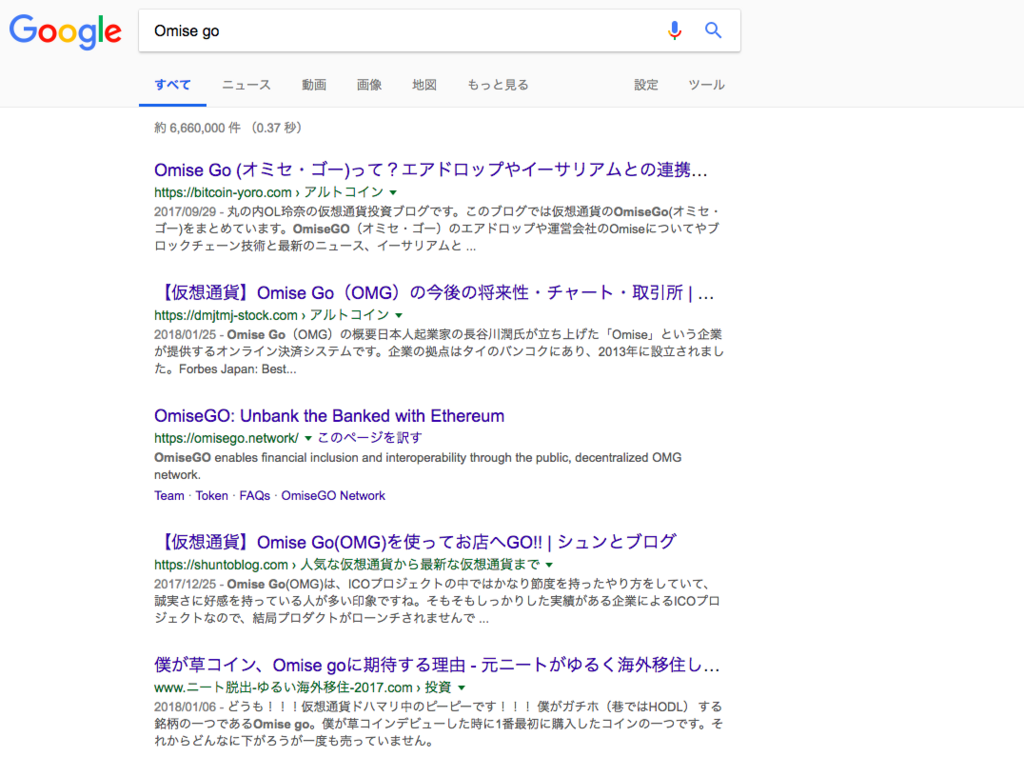This screenshot has width=1024, height=757.
Task: Click the magnifying glass search button
Action: tap(713, 30)
